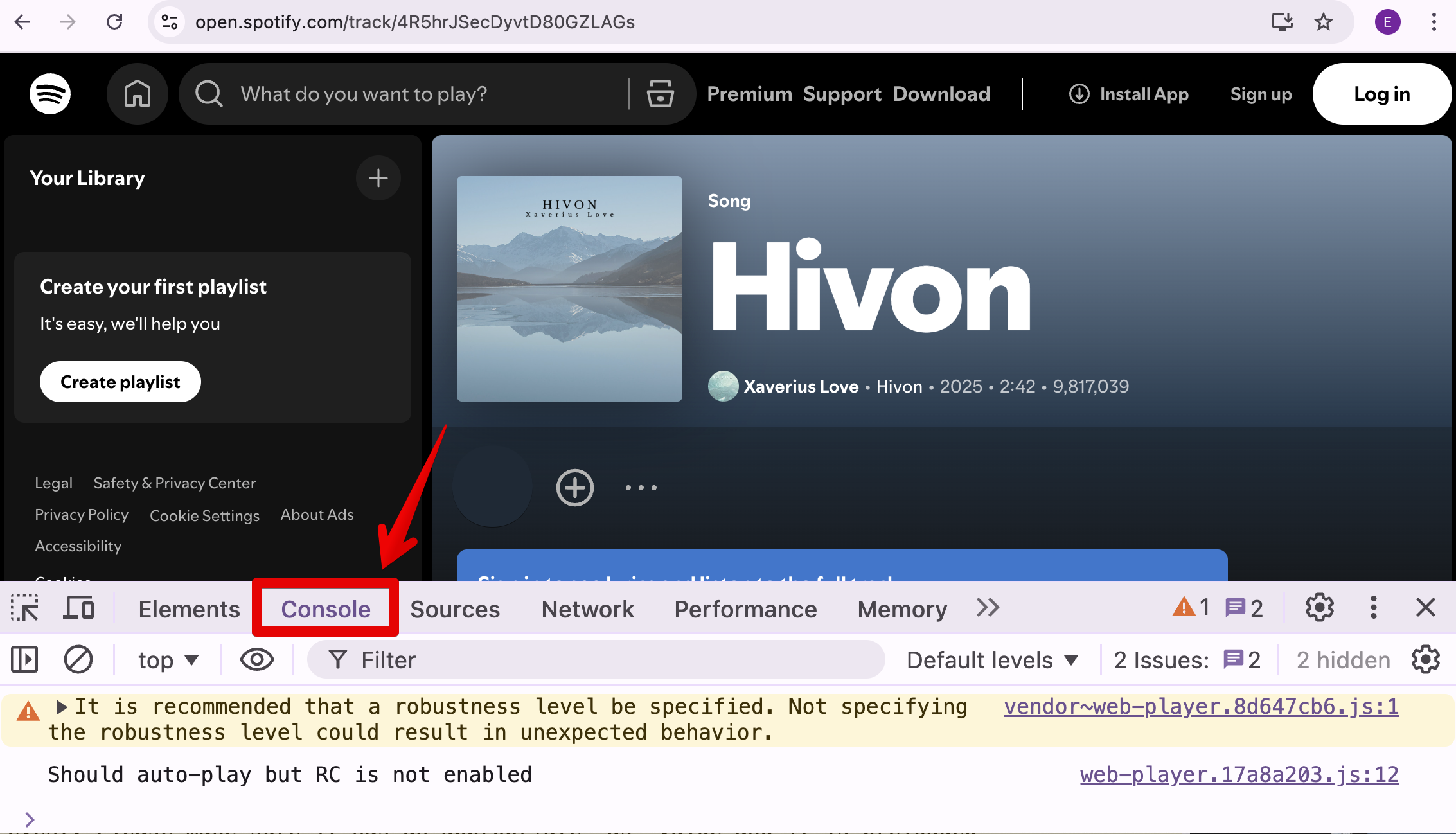Open the web-player.17a8a203.js:12 source link

coord(1239,775)
